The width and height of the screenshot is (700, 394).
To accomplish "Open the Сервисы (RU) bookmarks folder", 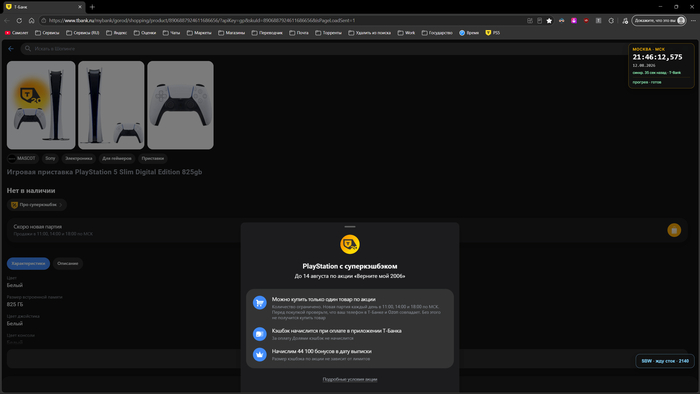I will (x=83, y=33).
